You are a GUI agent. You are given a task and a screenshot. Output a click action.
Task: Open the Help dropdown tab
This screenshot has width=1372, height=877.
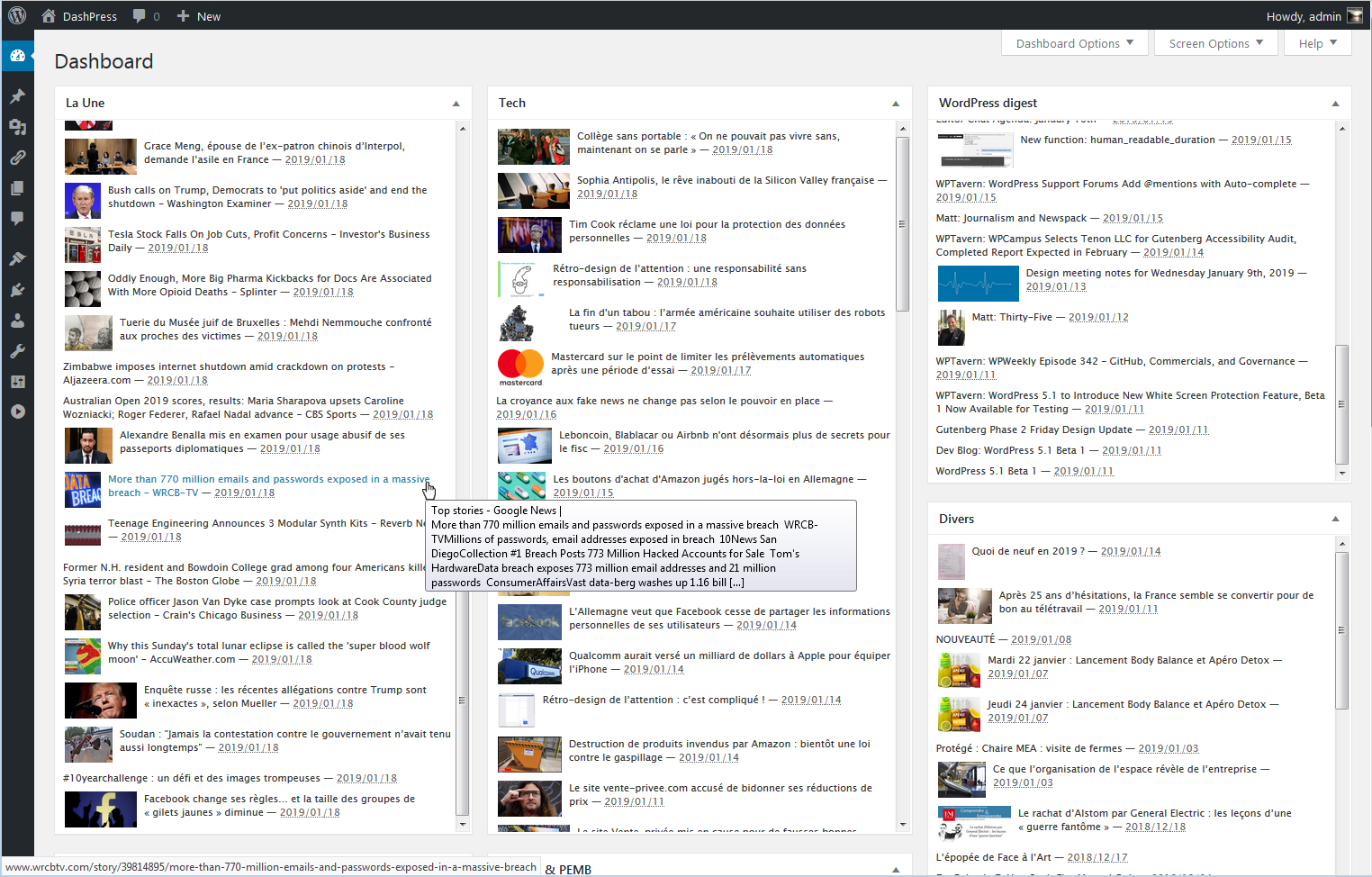(1317, 43)
